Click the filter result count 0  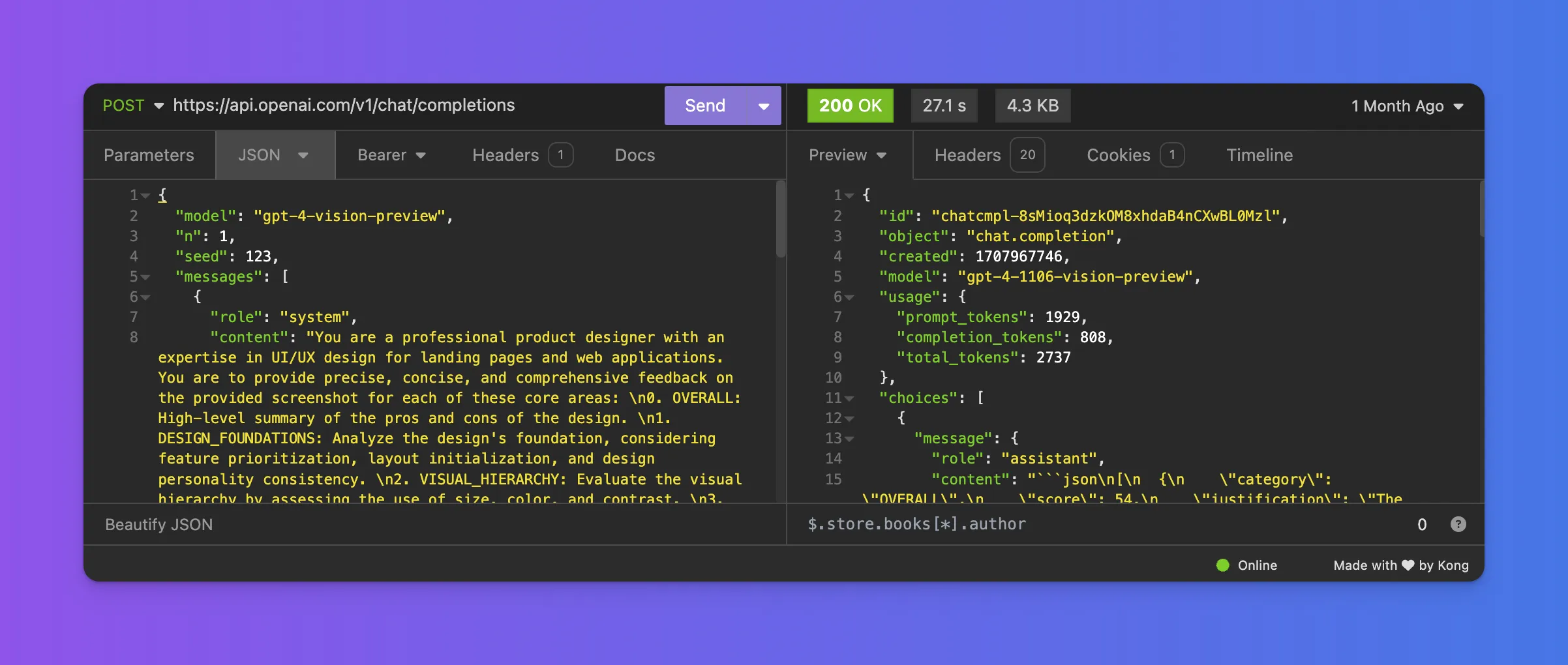[1422, 524]
